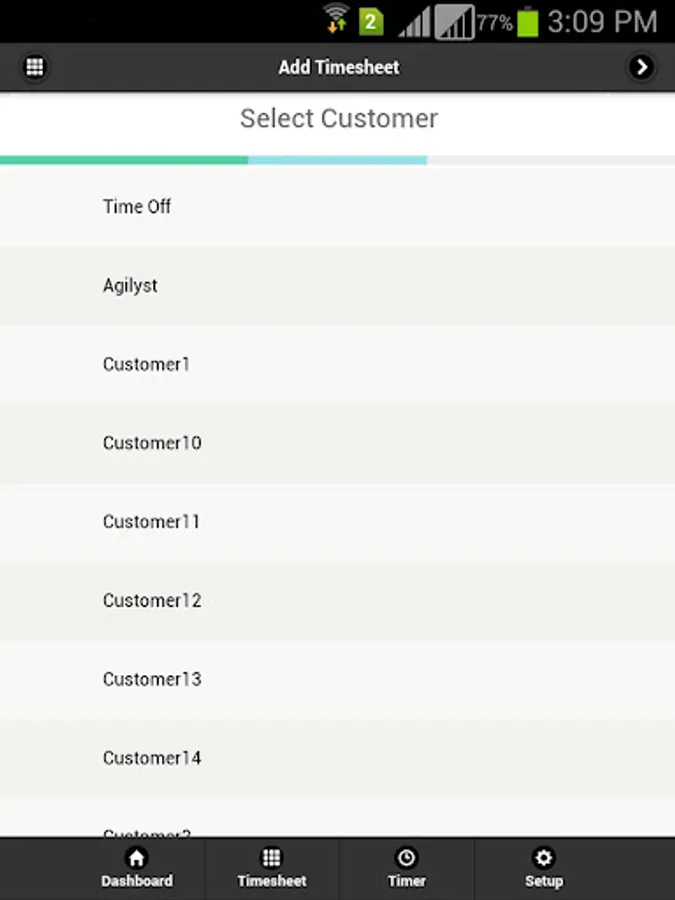The image size is (675, 900).
Task: Tap the Add Timesheet header title
Action: (338, 67)
